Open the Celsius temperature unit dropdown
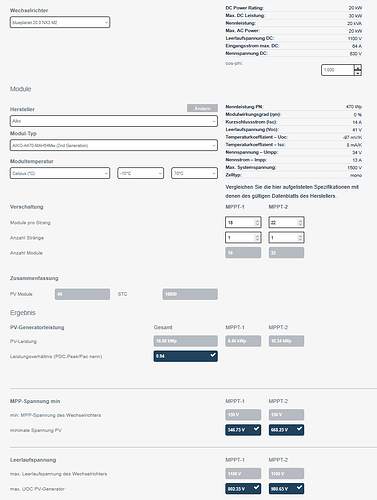This screenshot has height=500, width=377. click(x=60, y=173)
